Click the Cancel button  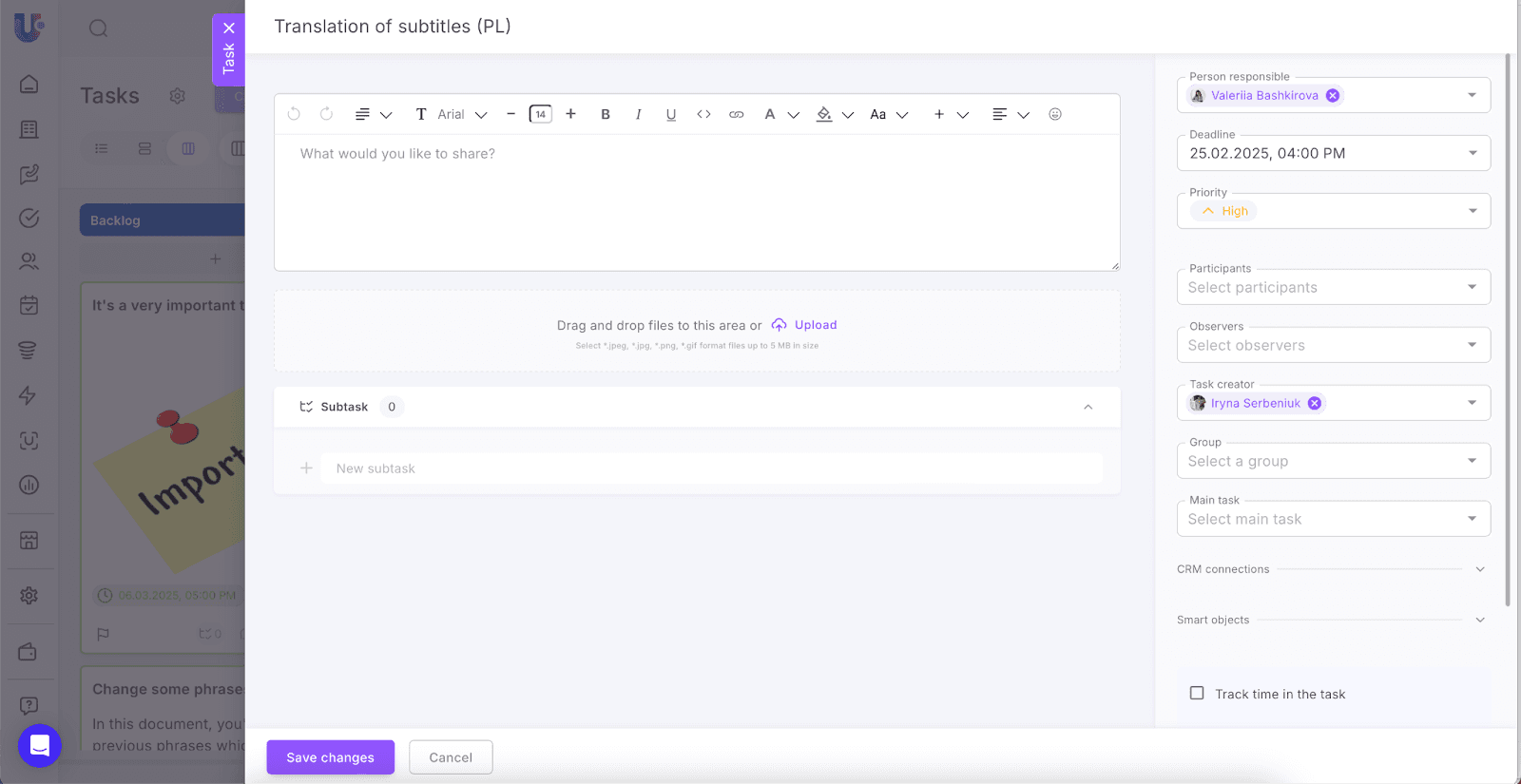click(x=451, y=757)
